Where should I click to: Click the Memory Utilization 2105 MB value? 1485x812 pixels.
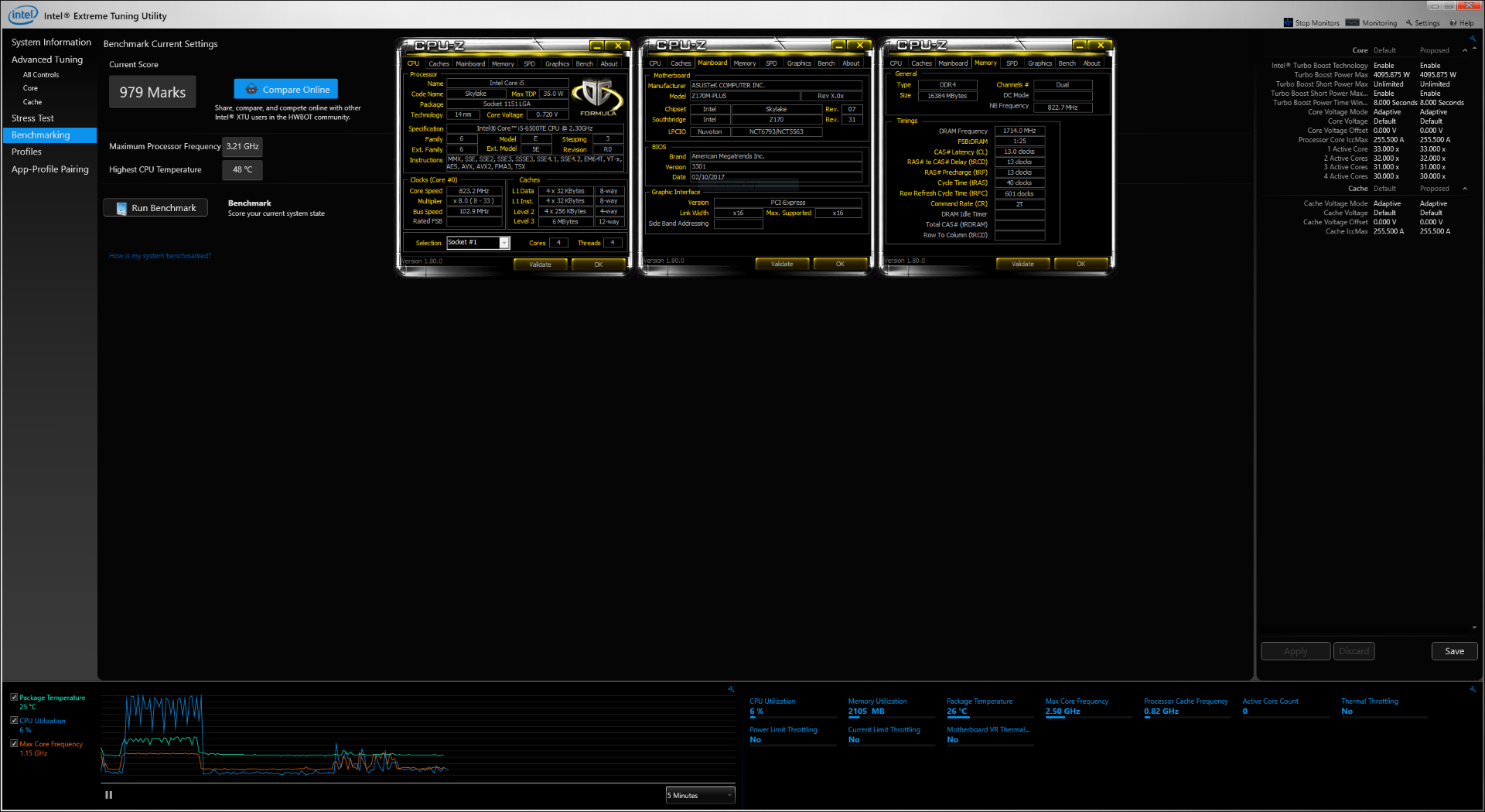point(866,711)
